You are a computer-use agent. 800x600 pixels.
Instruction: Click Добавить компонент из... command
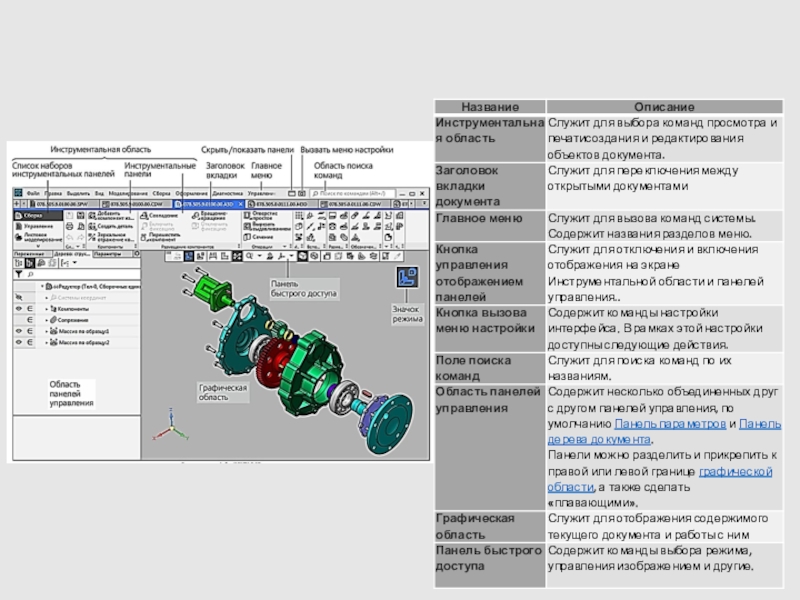[x=111, y=215]
